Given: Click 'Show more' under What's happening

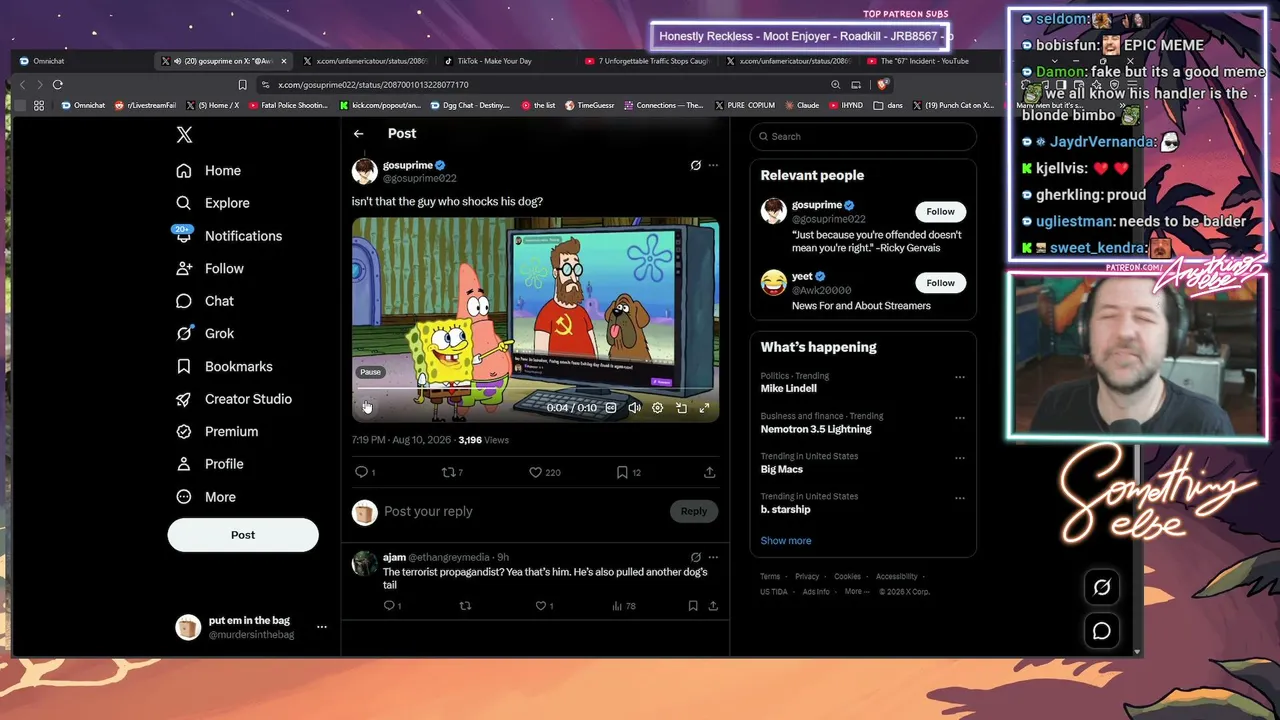Looking at the screenshot, I should coord(786,541).
